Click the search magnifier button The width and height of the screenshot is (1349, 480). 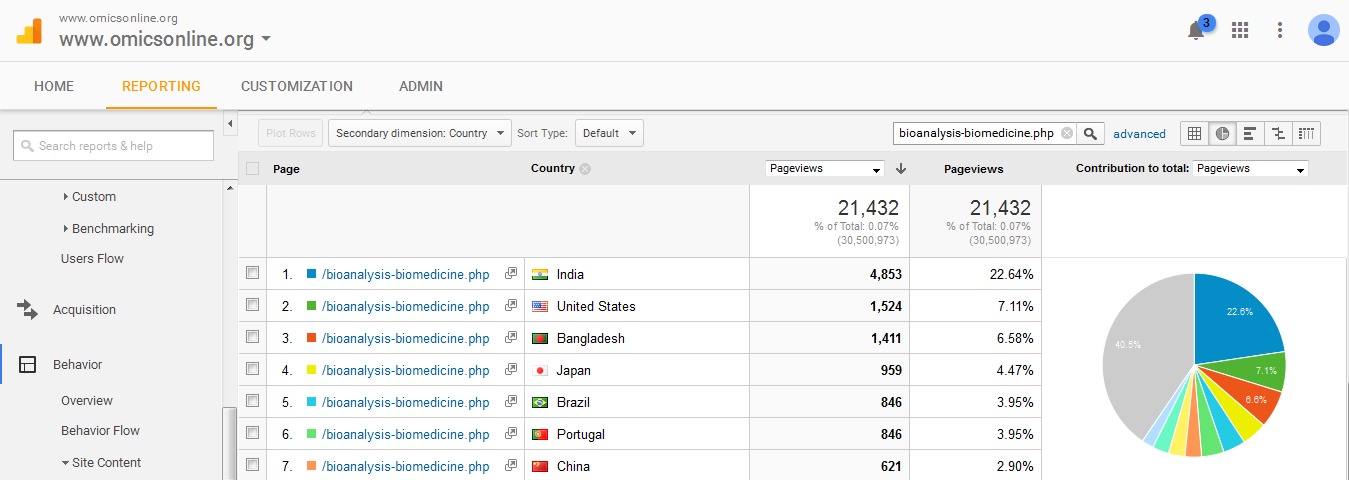pyautogui.click(x=1092, y=133)
